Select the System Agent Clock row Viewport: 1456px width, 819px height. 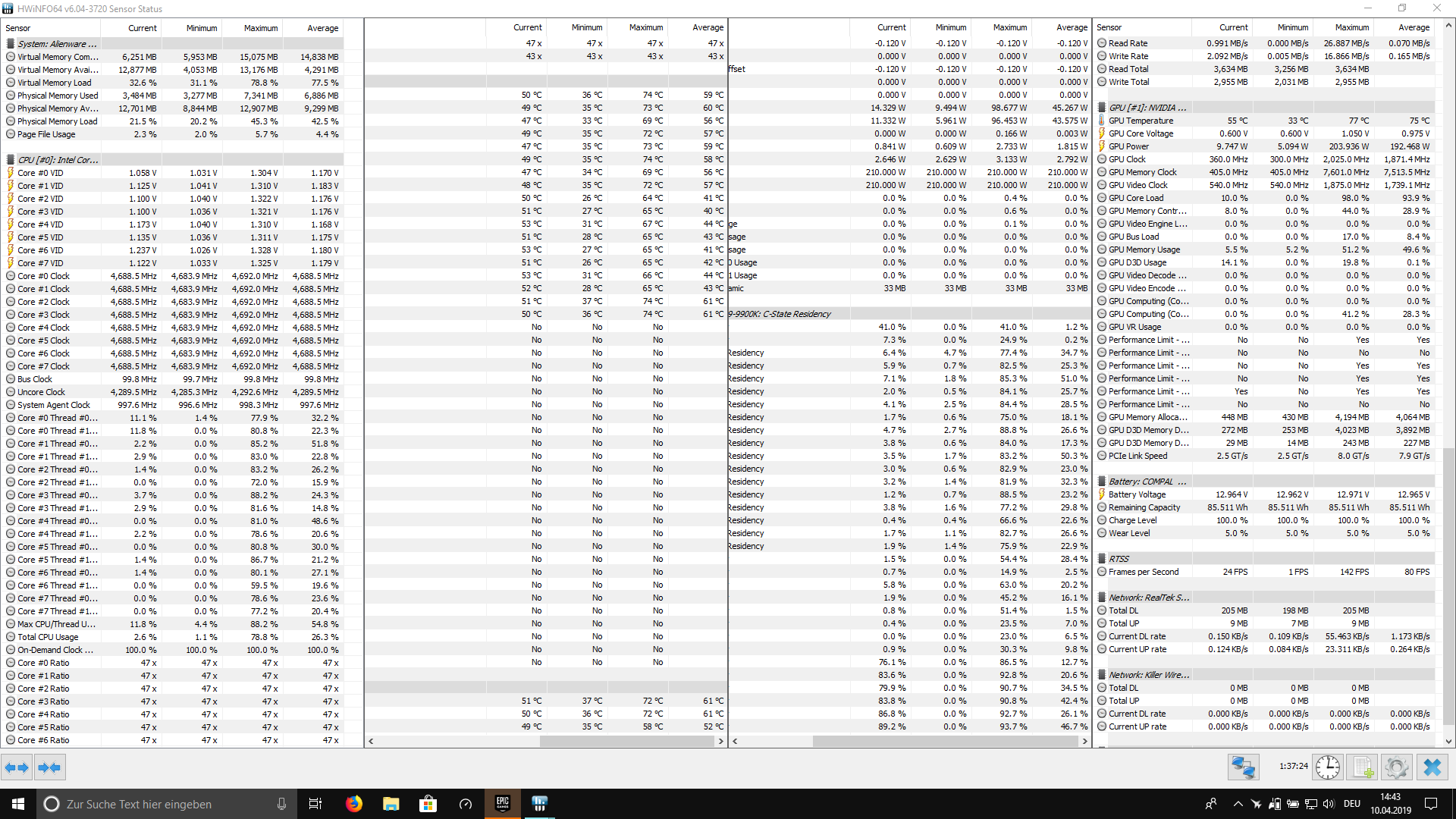(x=174, y=405)
